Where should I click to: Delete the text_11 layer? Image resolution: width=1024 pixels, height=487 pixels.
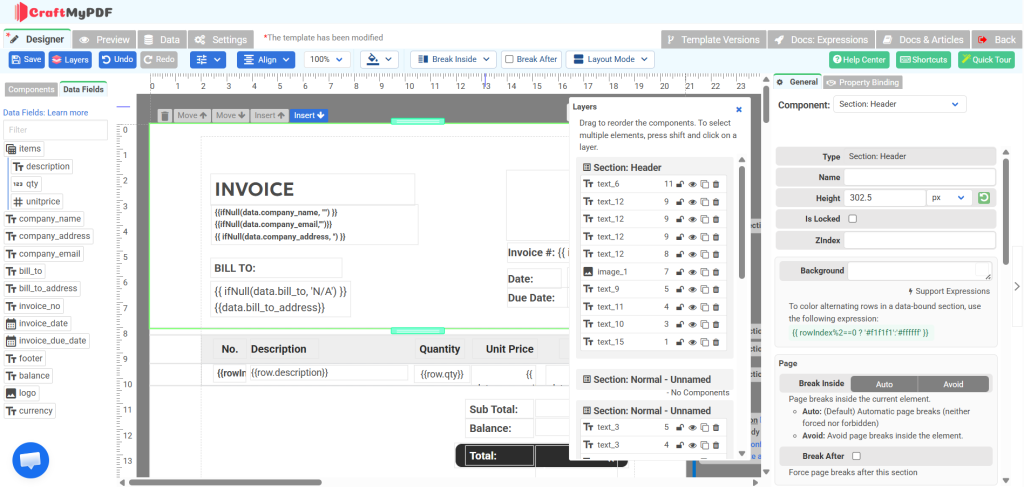click(716, 307)
